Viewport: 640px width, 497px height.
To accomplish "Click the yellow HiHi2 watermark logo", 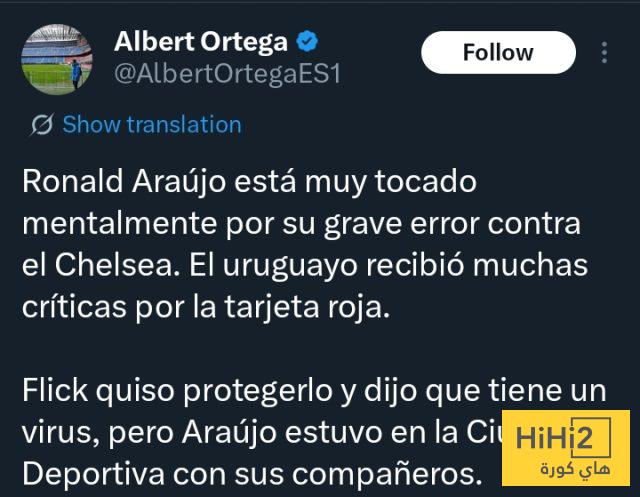I will pyautogui.click(x=566, y=448).
